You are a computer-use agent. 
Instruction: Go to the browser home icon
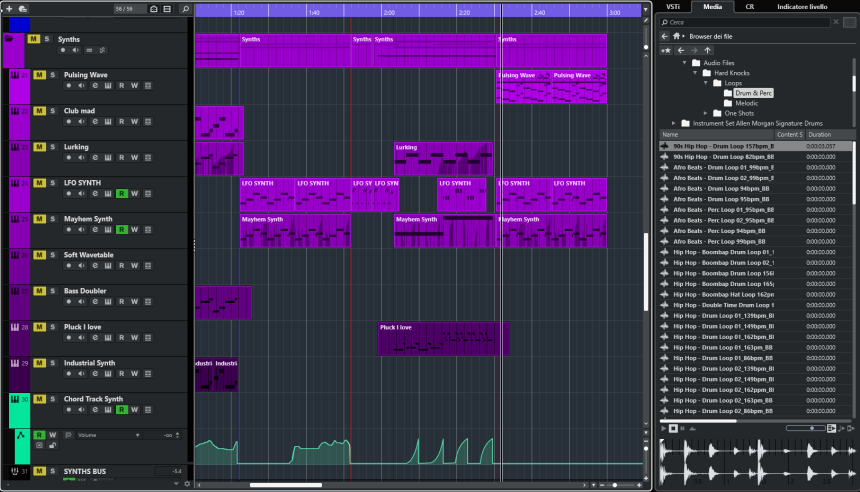coord(676,36)
